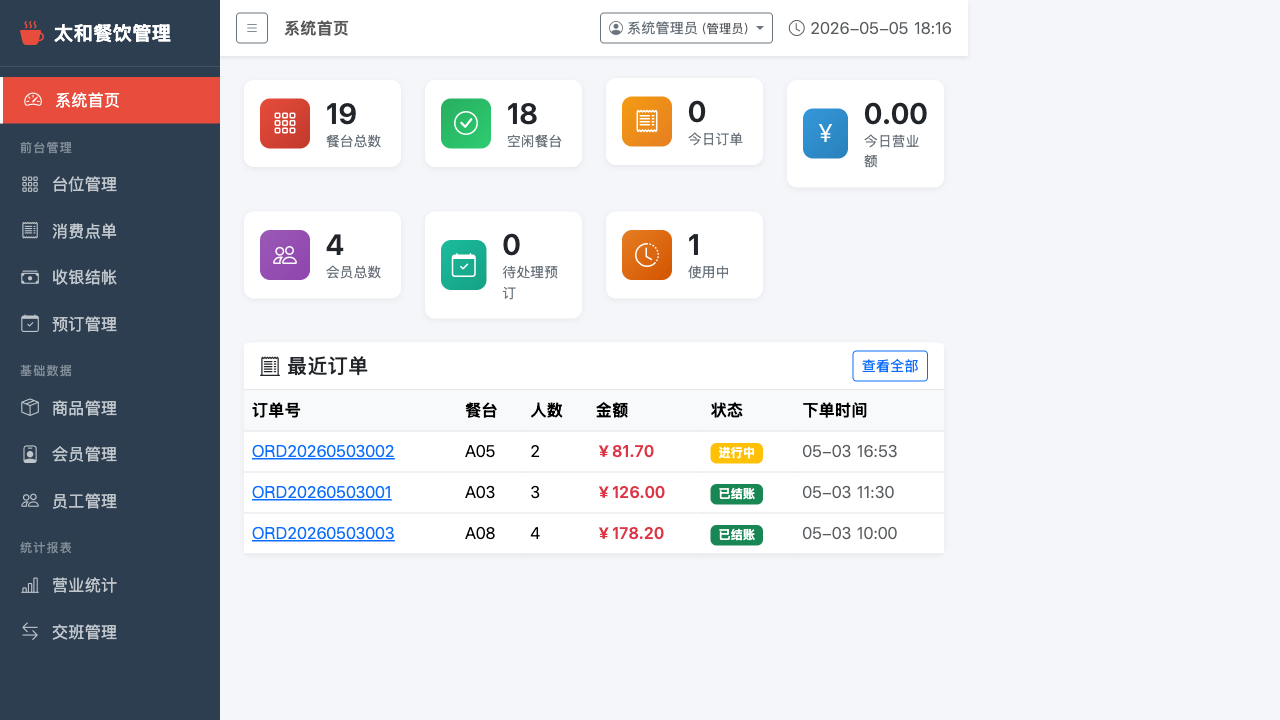Viewport: 1280px width, 720px height.
Task: Click the clock icon beside the date and time
Action: pyautogui.click(x=797, y=28)
